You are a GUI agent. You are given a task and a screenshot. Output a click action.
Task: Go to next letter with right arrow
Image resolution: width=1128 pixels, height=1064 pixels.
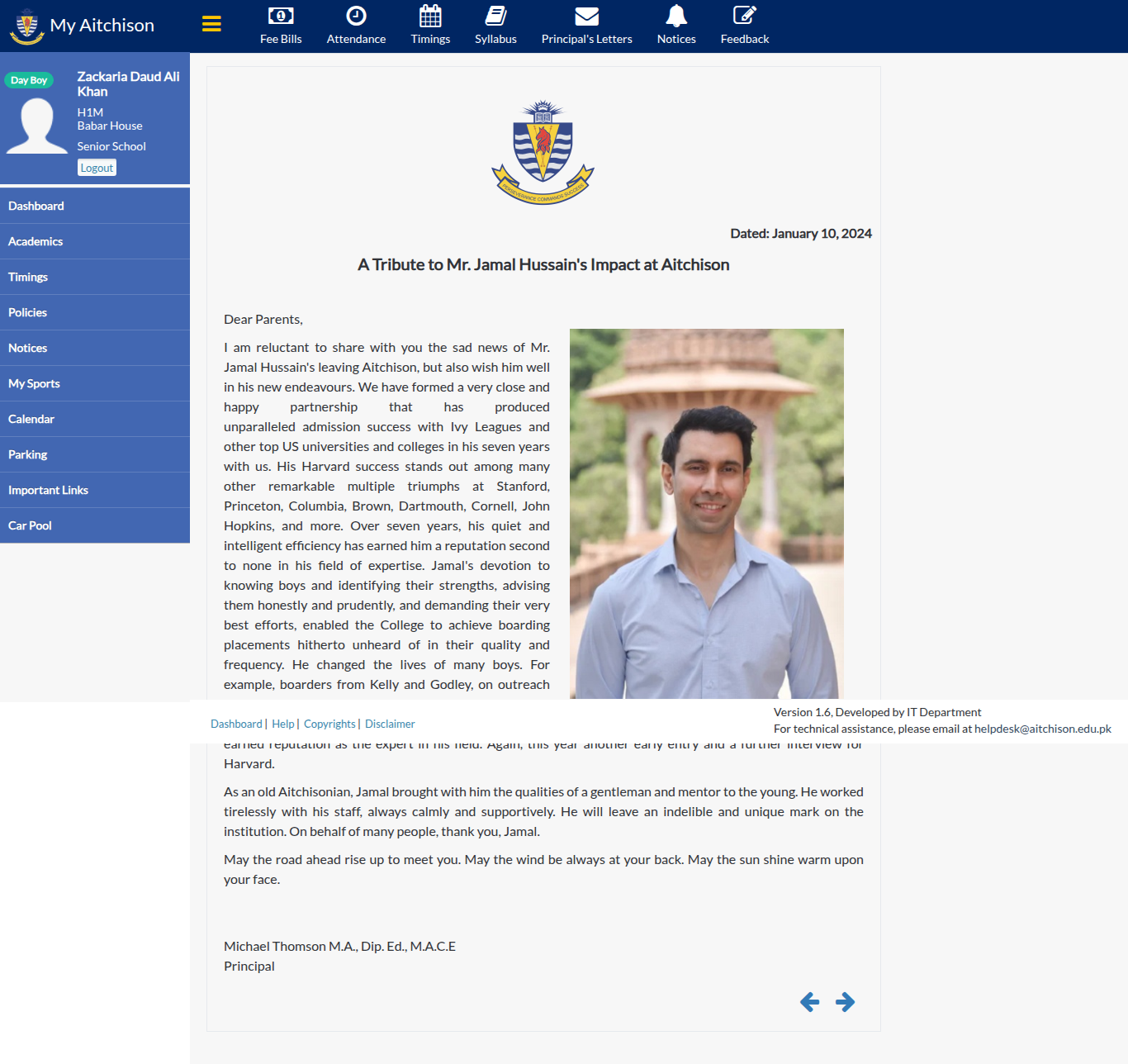pos(845,1002)
